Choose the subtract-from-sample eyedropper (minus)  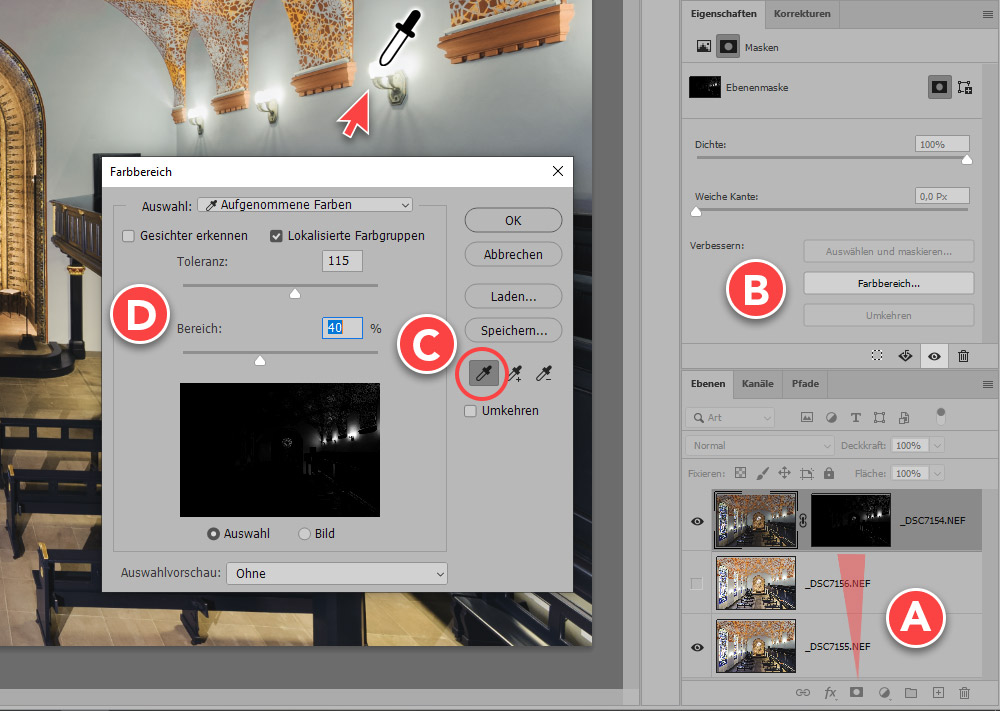(545, 374)
